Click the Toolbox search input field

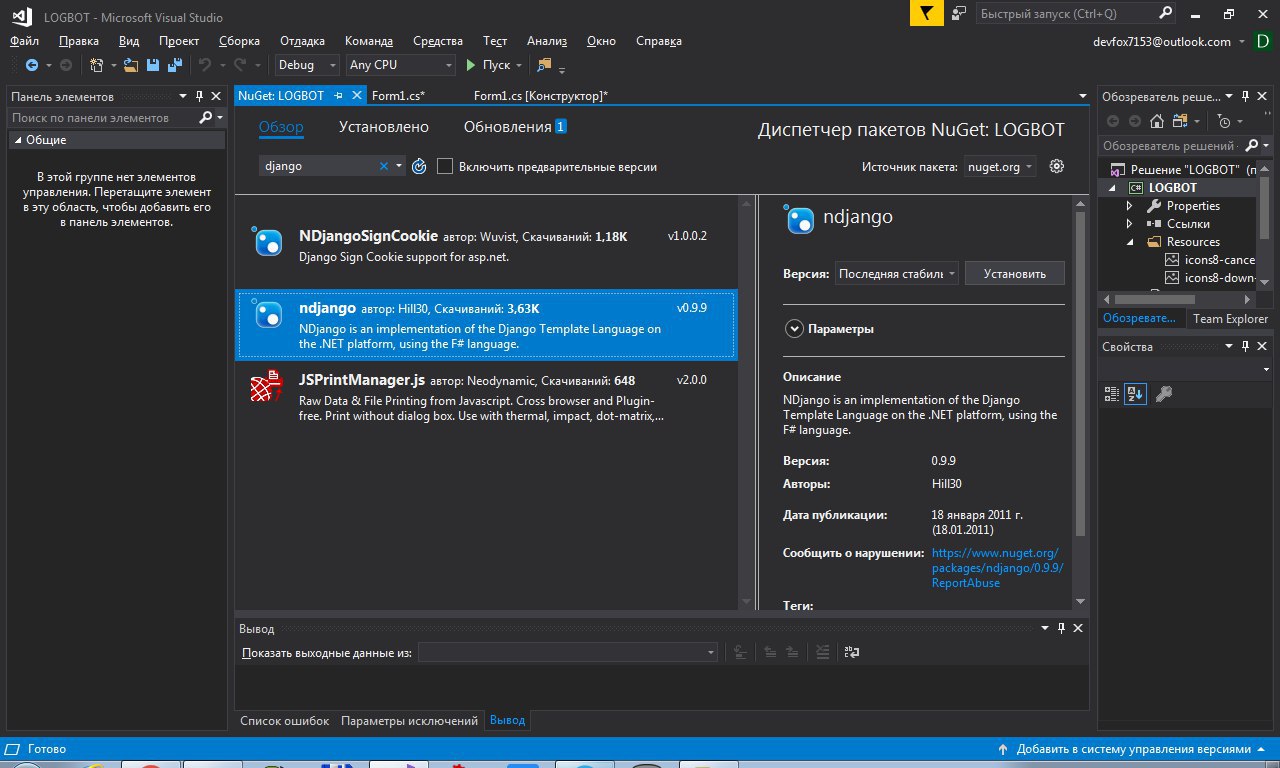[104, 117]
